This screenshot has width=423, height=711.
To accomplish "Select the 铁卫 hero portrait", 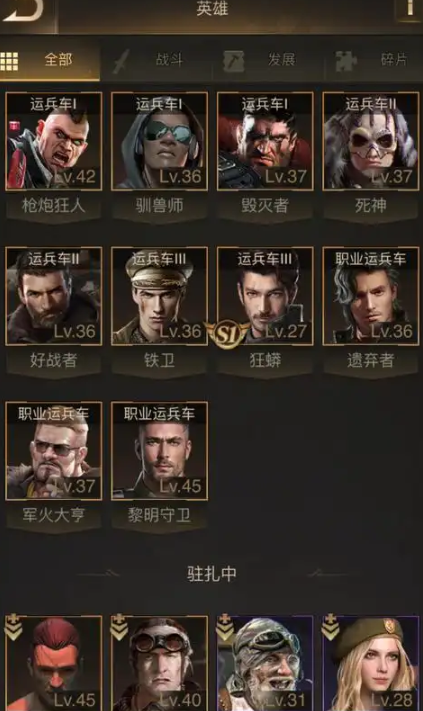I will coord(159,296).
